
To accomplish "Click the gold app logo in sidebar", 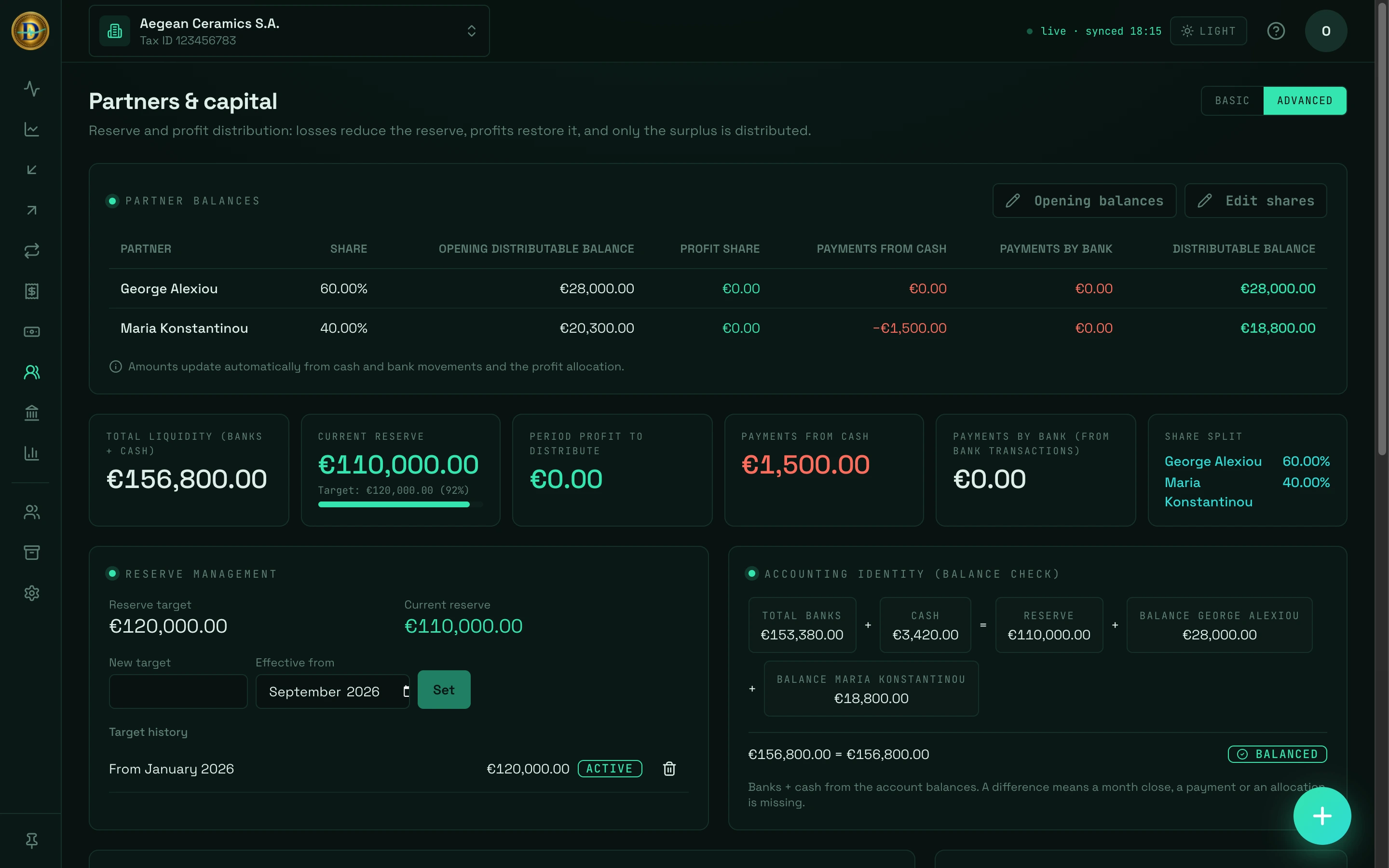I will click(30, 31).
